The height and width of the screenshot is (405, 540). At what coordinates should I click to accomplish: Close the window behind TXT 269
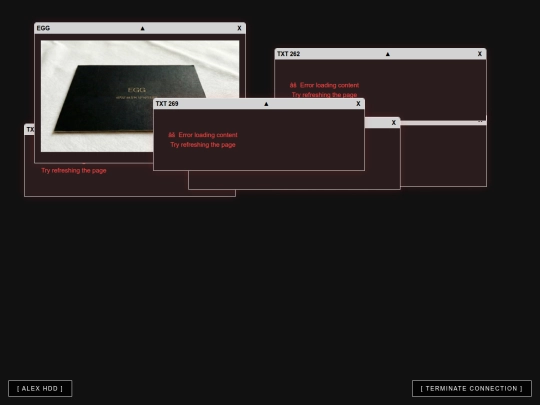click(x=394, y=123)
